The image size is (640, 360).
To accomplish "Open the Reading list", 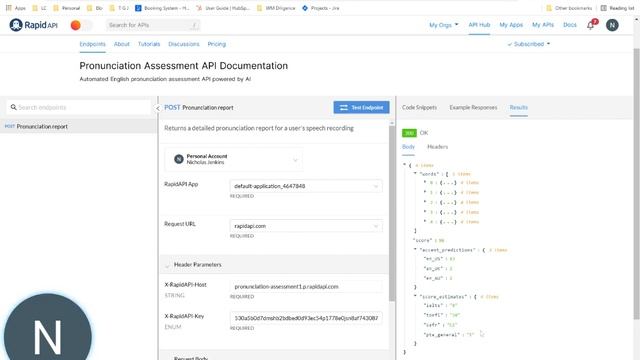I will (617, 8).
